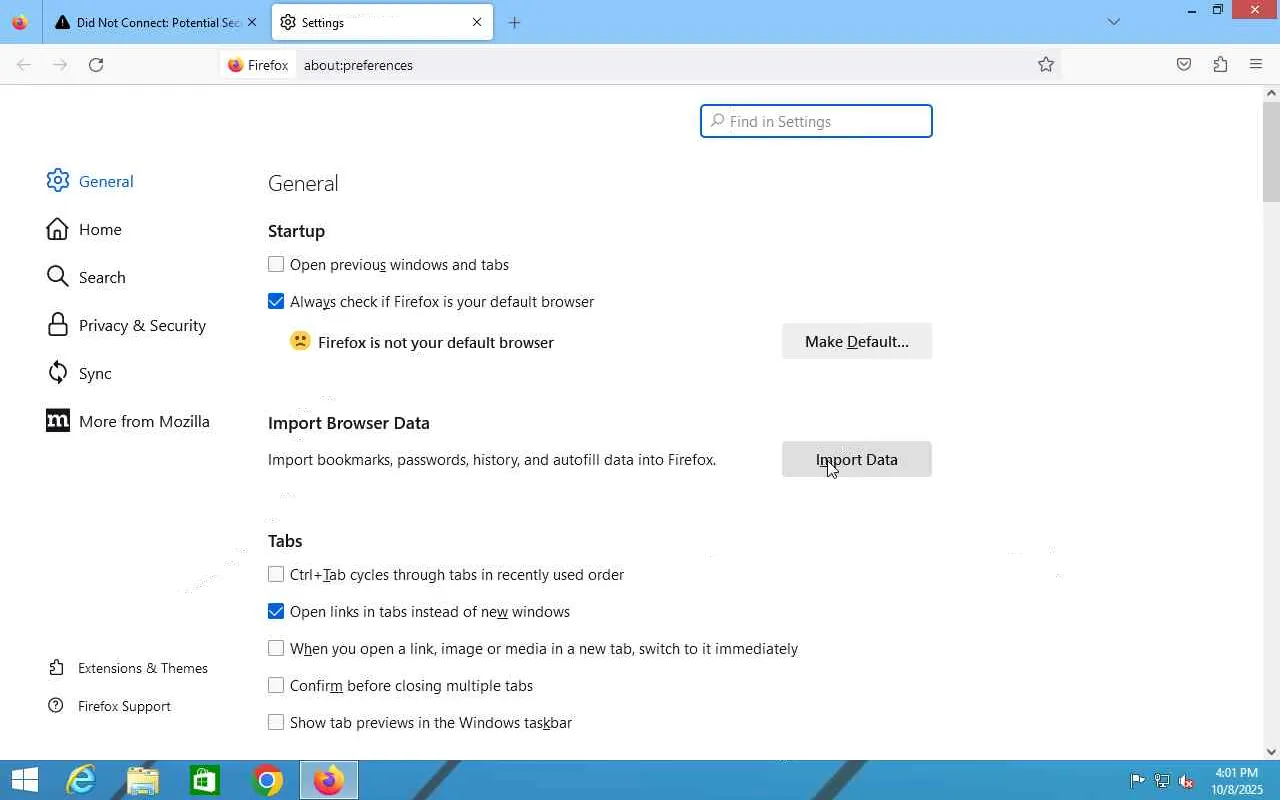Click the Make Default button
The image size is (1280, 800).
point(857,342)
